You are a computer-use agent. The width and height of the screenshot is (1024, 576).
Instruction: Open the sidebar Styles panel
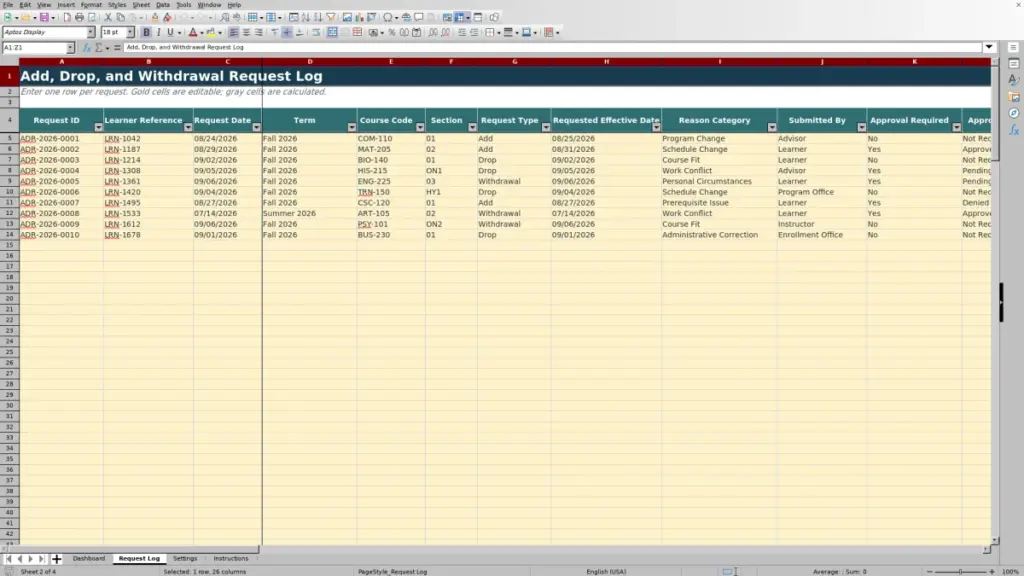[1014, 80]
